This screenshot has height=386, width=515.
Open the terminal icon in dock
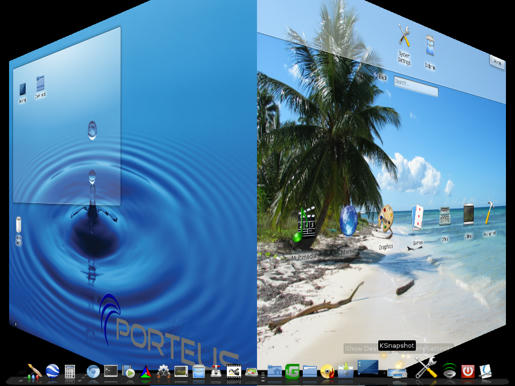pos(111,371)
